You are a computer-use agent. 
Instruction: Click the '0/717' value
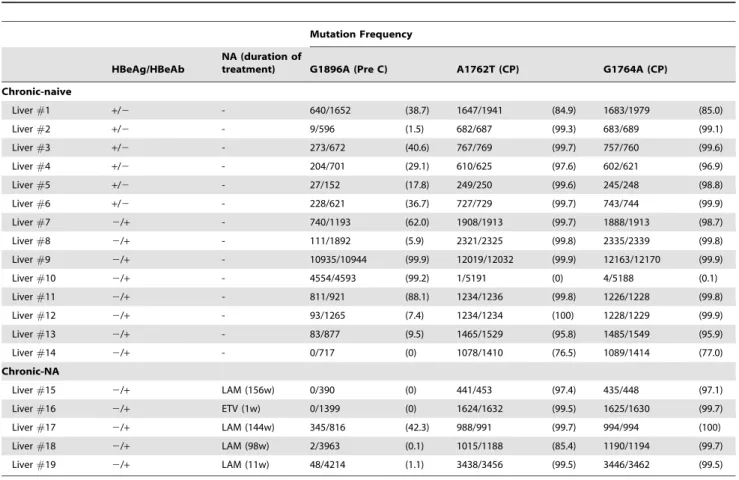click(x=322, y=353)
